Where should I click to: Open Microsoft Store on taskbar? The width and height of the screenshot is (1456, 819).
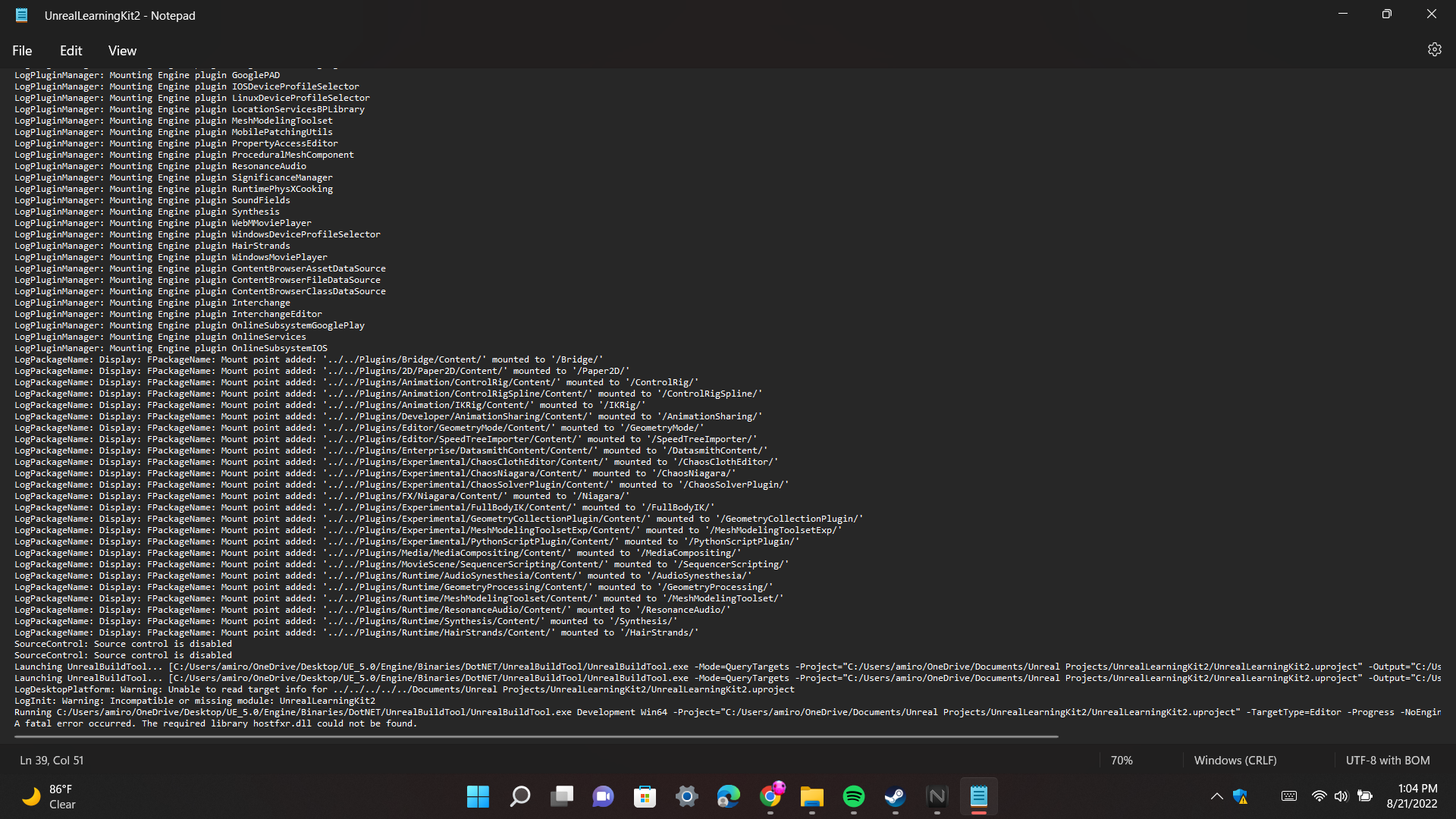pos(645,796)
